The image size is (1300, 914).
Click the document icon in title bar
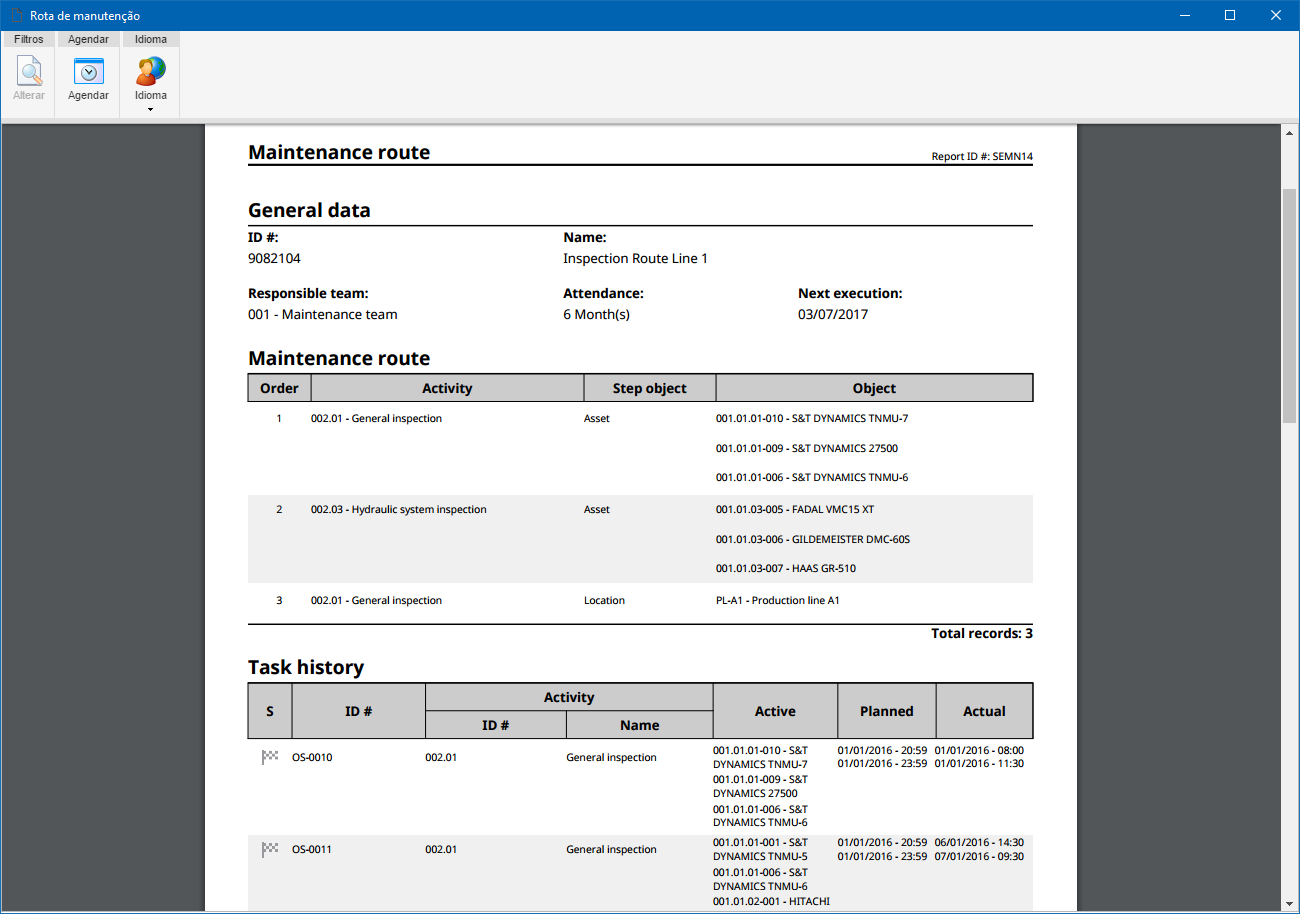(15, 15)
